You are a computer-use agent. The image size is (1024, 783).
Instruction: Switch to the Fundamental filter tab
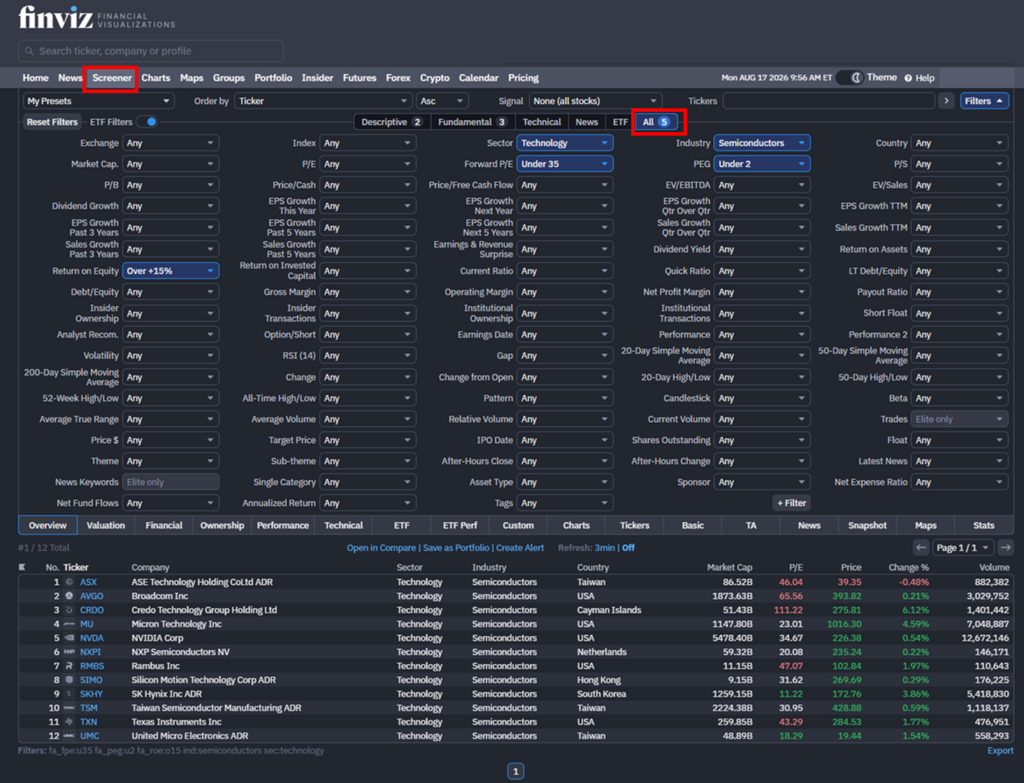(x=472, y=121)
